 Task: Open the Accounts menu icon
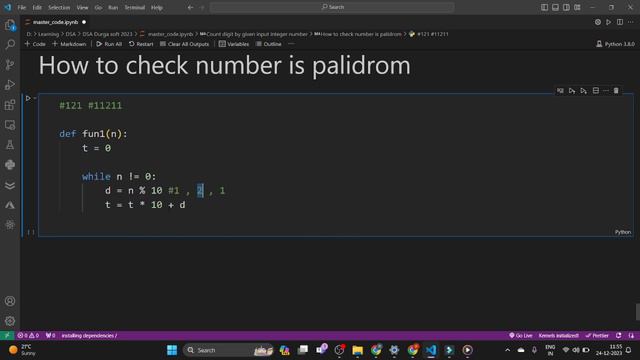click(x=10, y=301)
